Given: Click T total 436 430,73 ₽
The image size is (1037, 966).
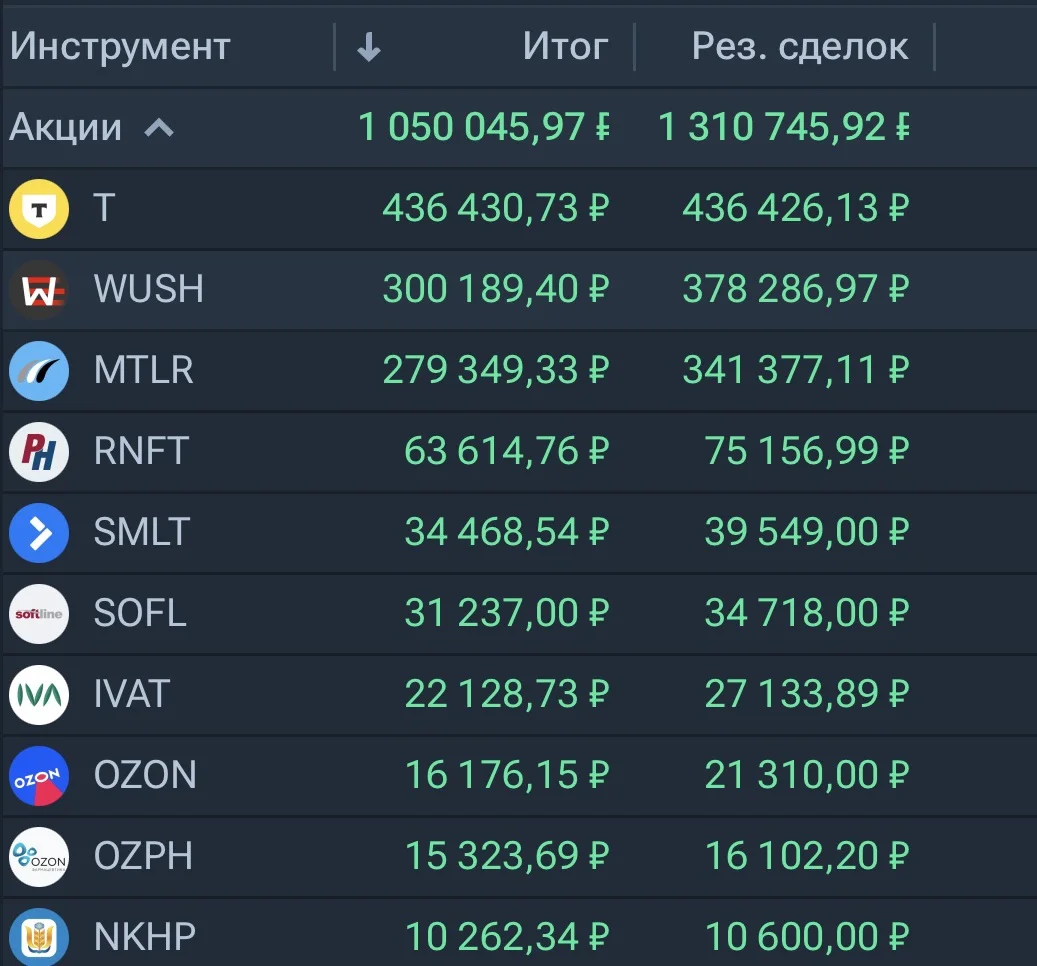Looking at the screenshot, I should coord(495,208).
